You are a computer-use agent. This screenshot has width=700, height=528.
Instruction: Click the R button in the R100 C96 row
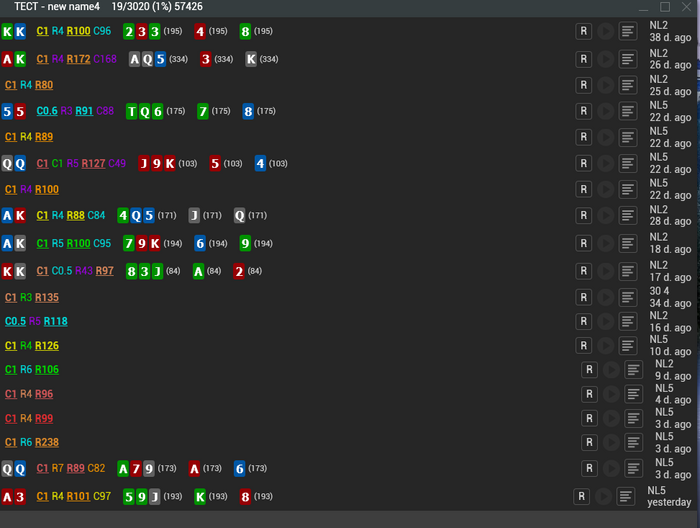click(583, 31)
